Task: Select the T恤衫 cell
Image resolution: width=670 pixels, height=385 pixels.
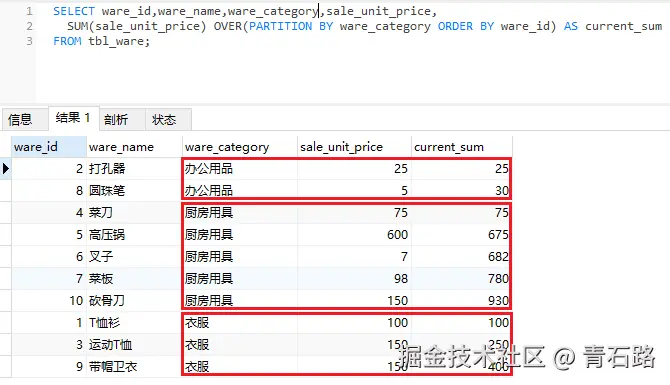Action: (x=135, y=323)
